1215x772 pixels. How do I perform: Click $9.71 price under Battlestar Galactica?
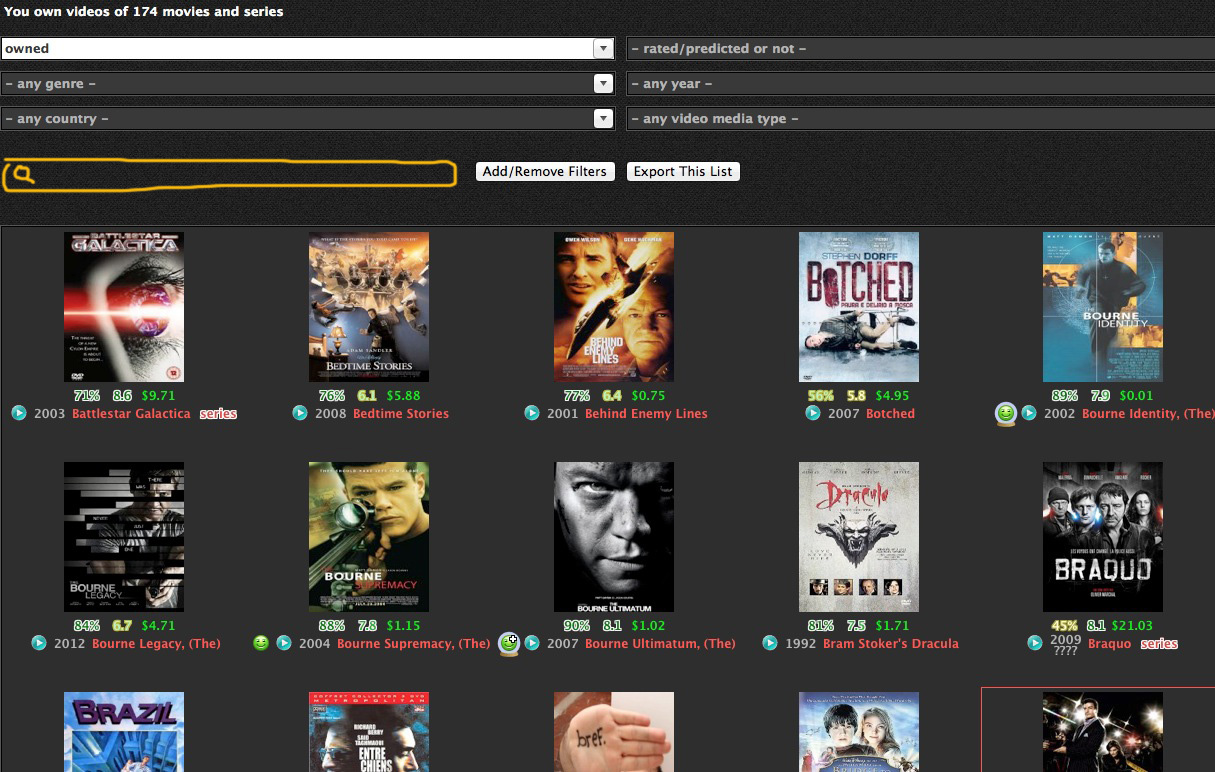click(158, 396)
